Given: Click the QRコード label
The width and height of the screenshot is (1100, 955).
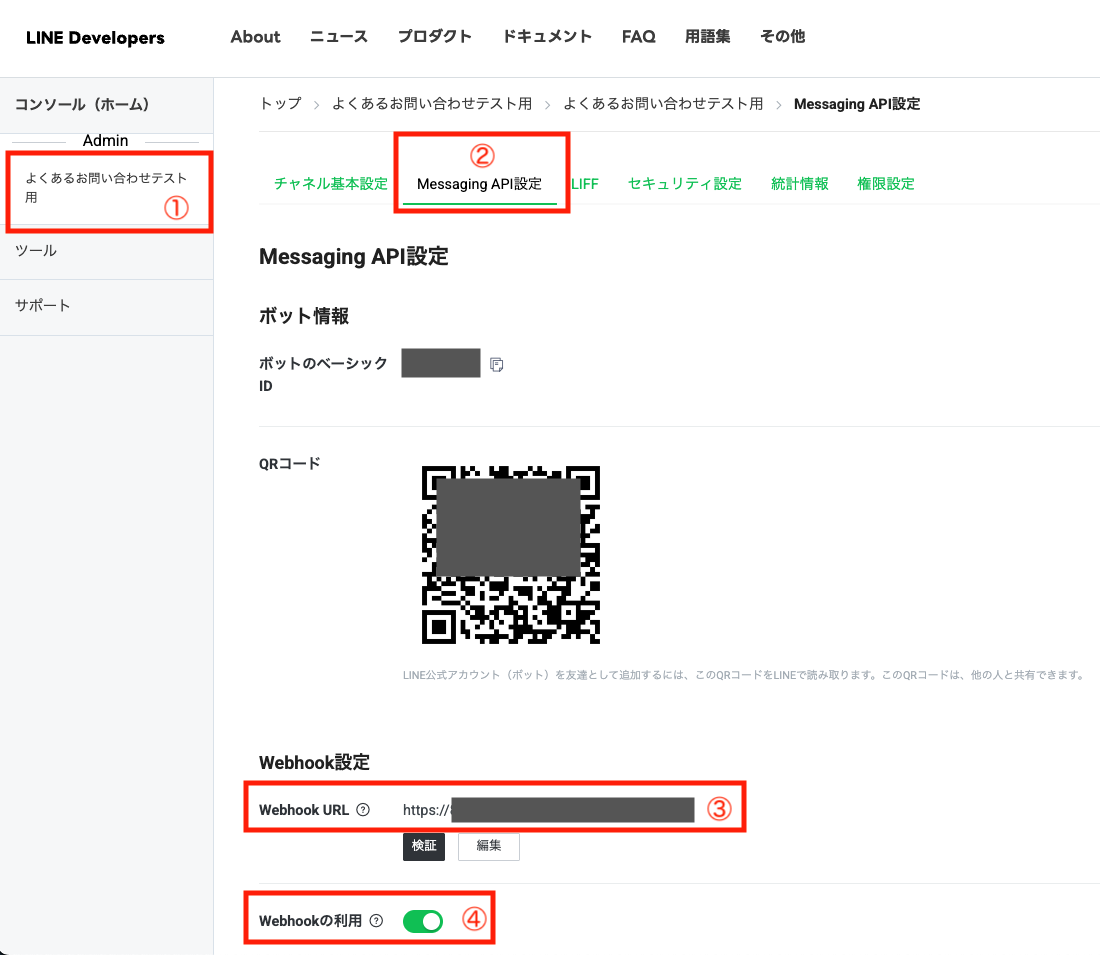Looking at the screenshot, I should 290,464.
